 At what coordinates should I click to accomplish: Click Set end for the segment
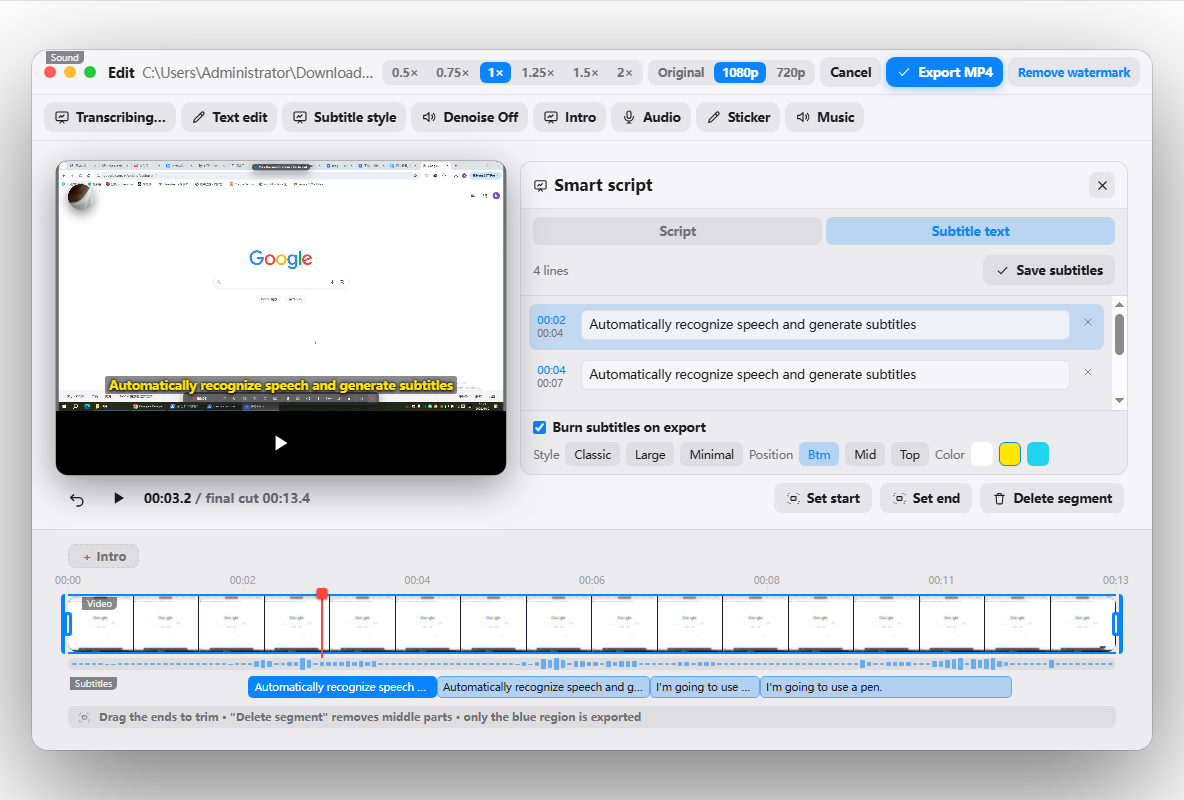[x=926, y=499]
